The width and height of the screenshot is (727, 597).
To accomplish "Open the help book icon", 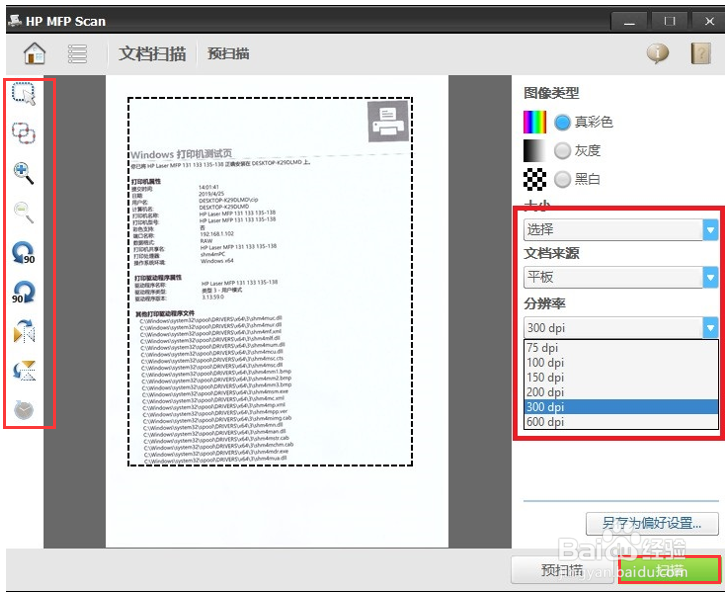I will click(701, 53).
